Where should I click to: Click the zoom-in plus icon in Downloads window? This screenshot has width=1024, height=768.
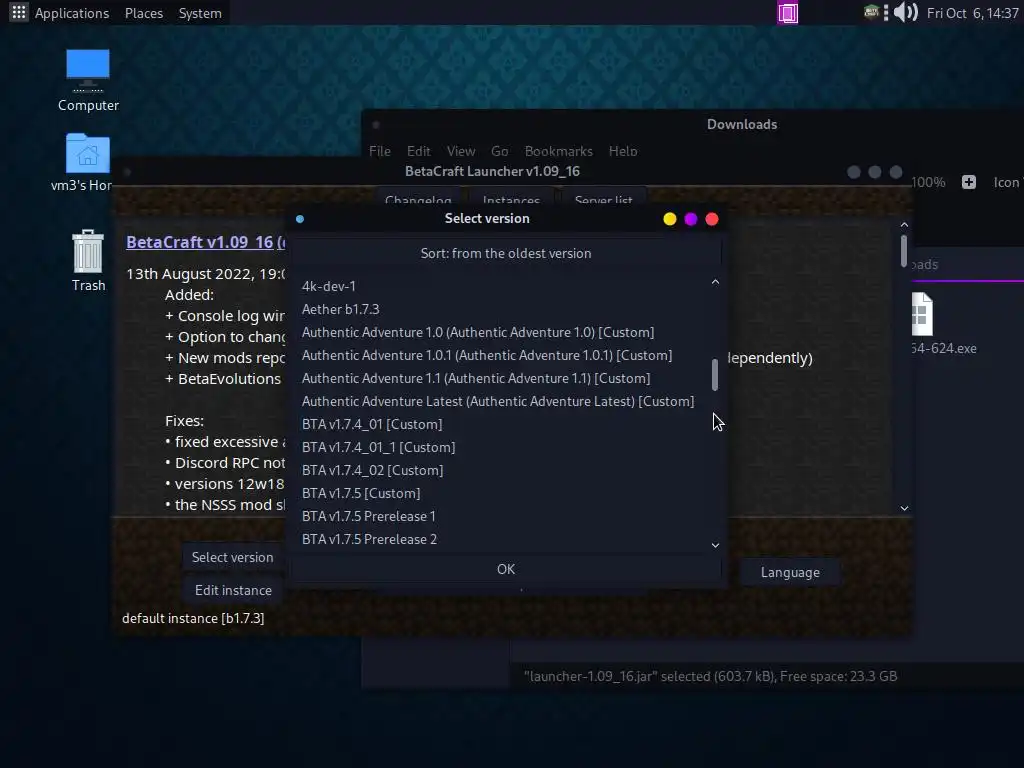[x=968, y=182]
